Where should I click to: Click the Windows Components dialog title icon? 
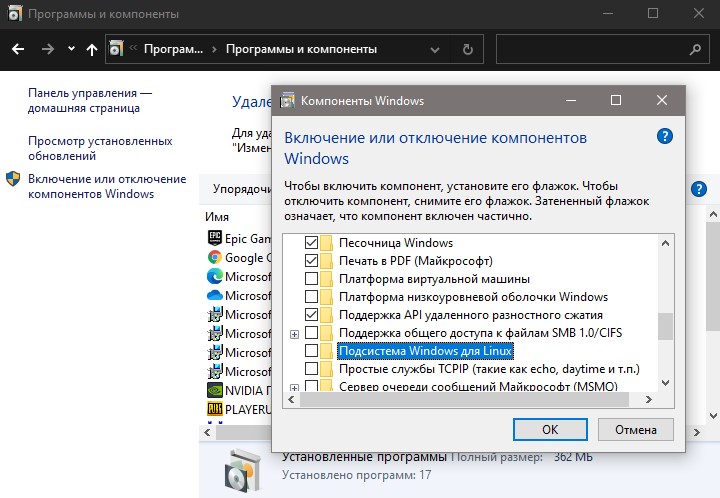point(287,100)
